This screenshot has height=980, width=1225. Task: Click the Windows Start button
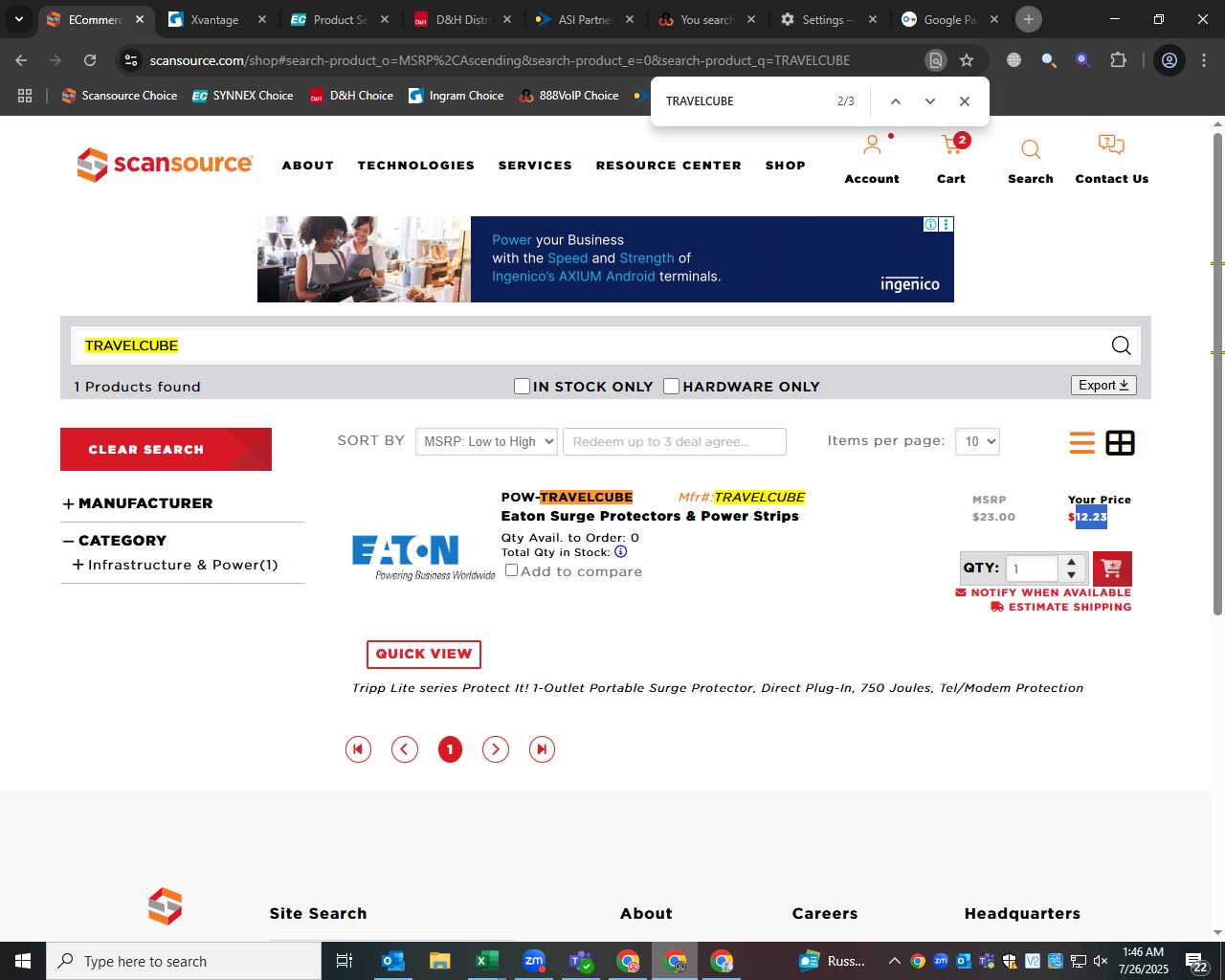click(23, 961)
